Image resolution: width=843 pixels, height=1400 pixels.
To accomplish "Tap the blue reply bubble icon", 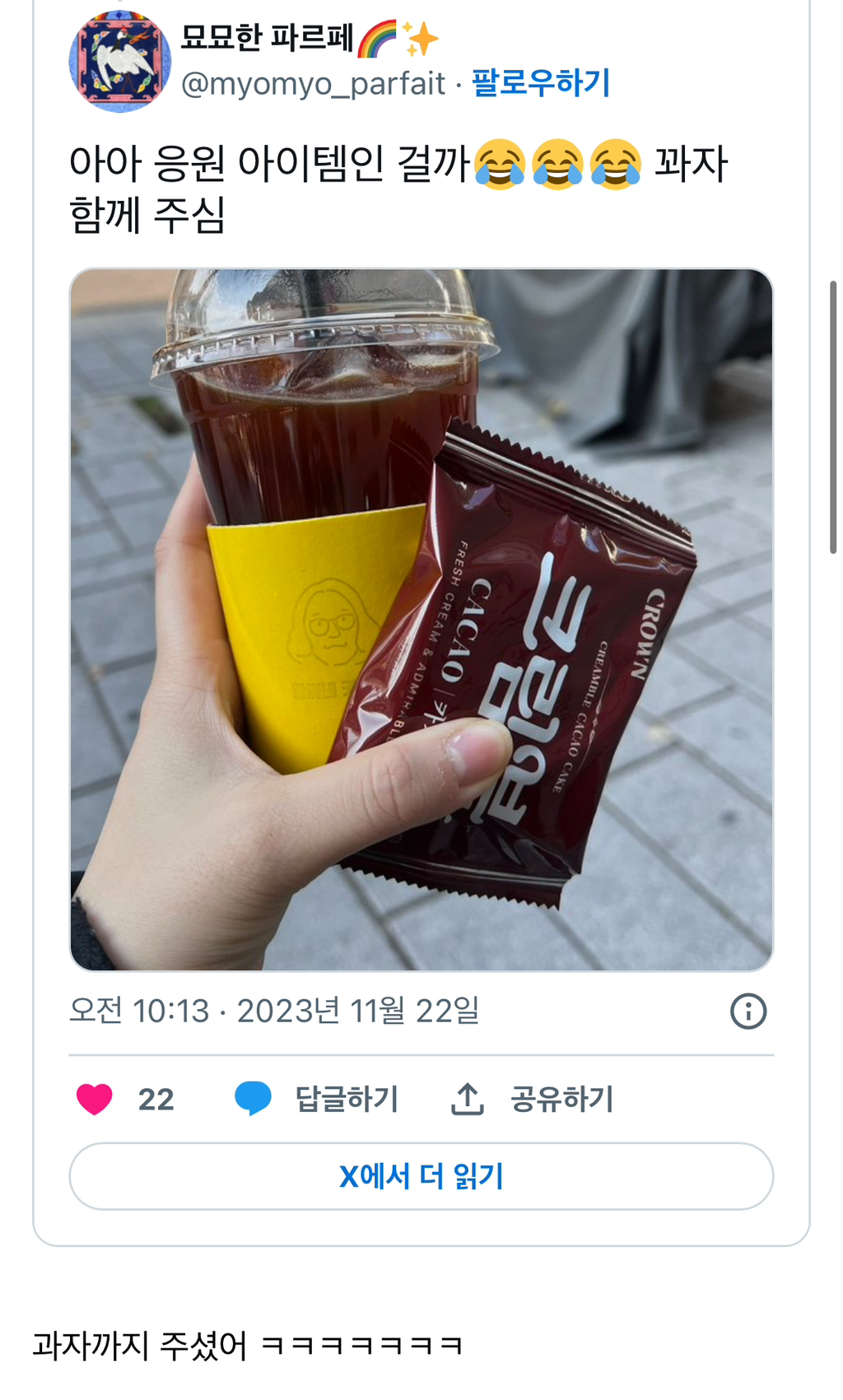I will (x=253, y=1099).
